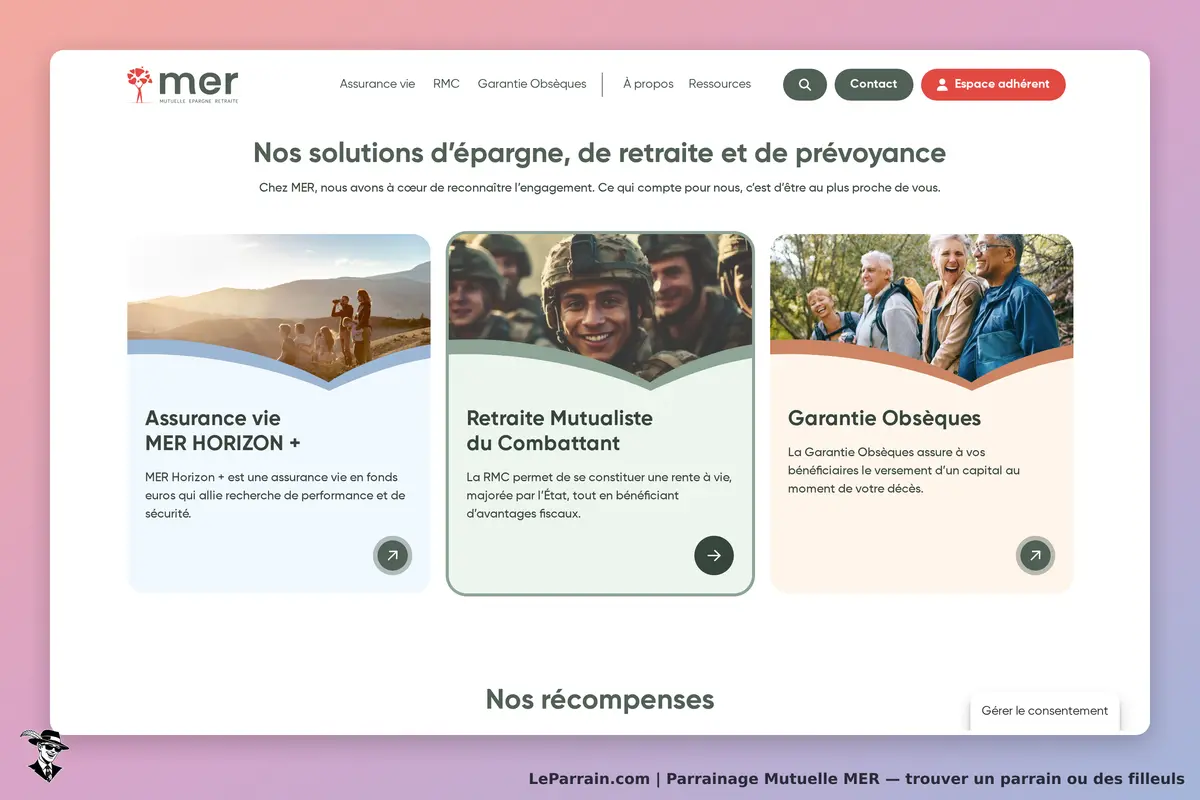Image resolution: width=1200 pixels, height=800 pixels.
Task: Click the Nos solutions d'épargne heading
Action: click(x=599, y=153)
